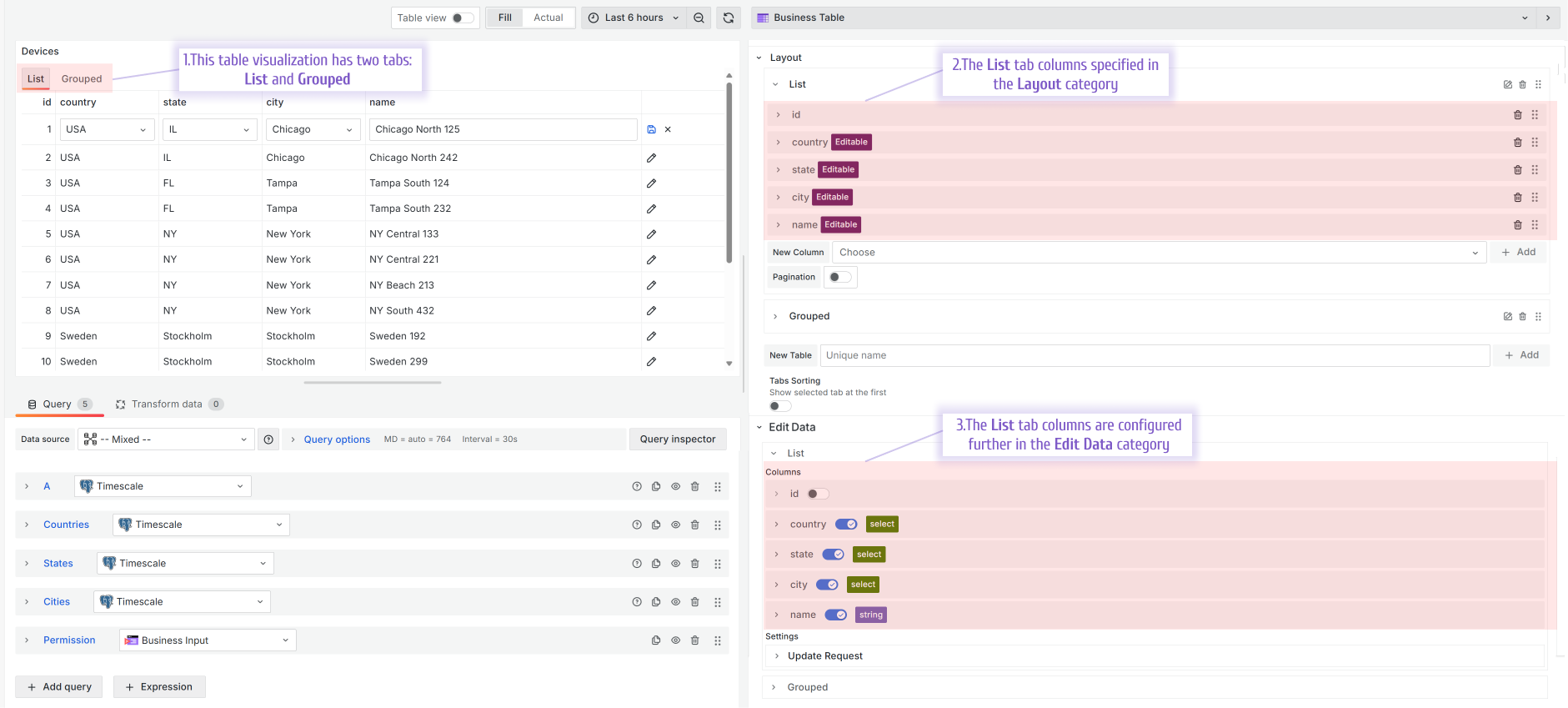Viewport: 1568px width, 708px height.
Task: Disable editing for the state column toggle
Action: click(833, 555)
